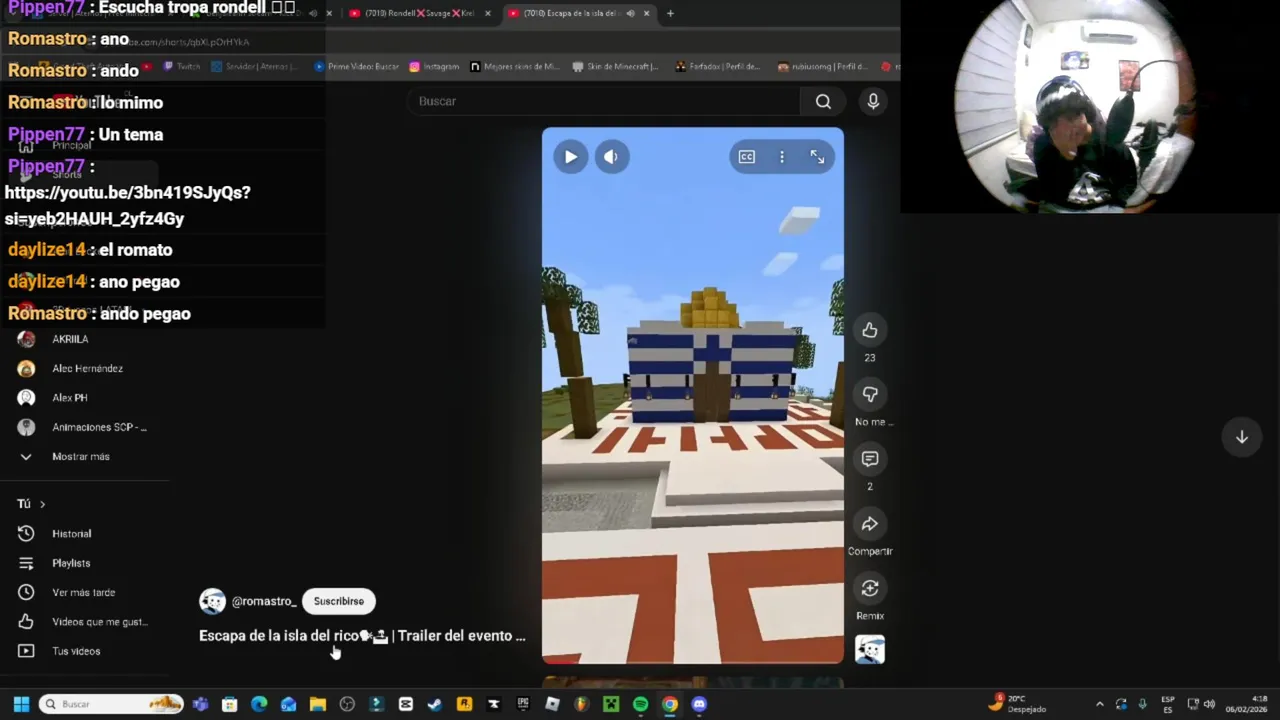Open Videos que me gustan in sidebar

pos(99,622)
